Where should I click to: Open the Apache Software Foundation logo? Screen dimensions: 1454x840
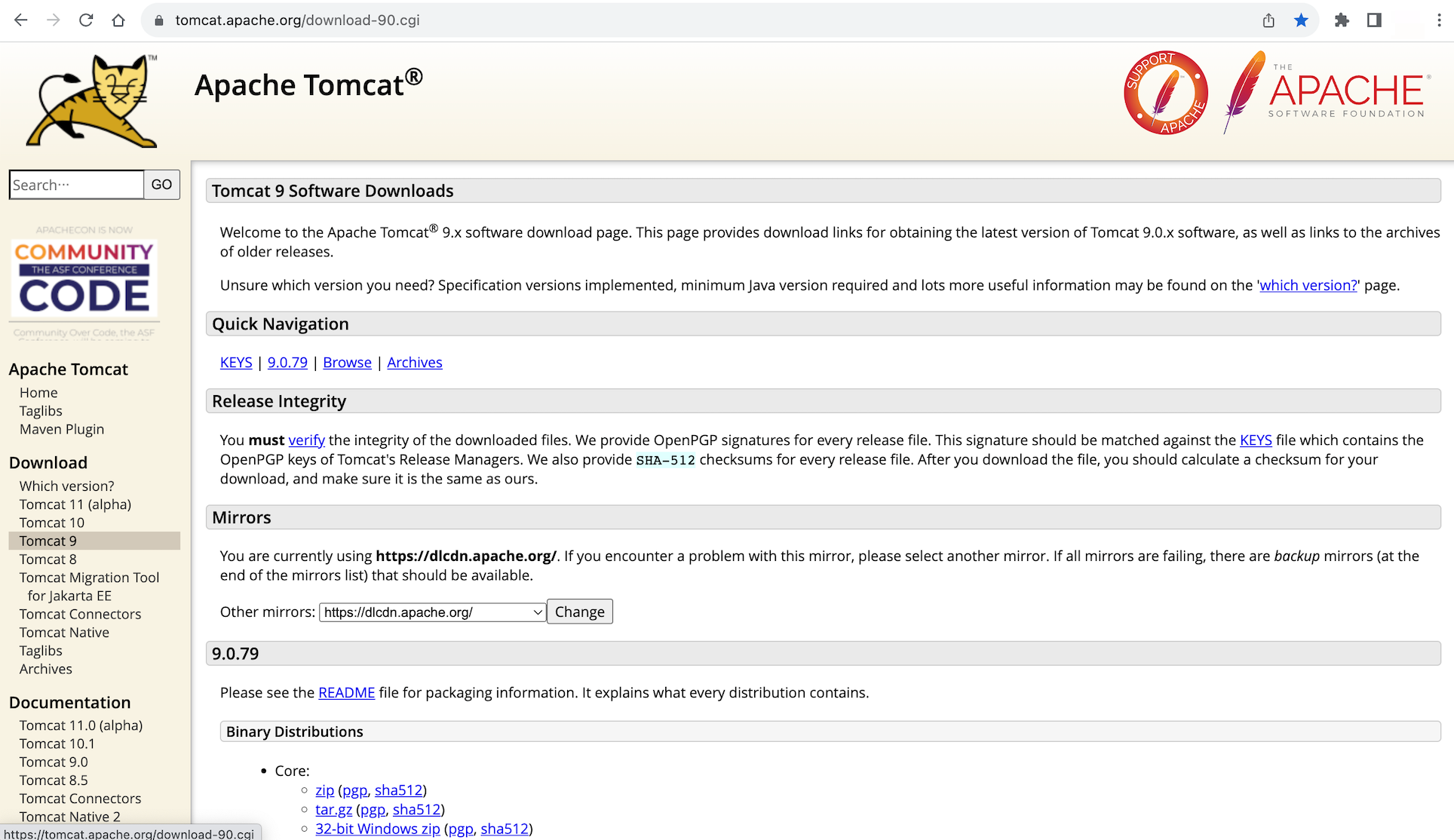[x=1326, y=92]
